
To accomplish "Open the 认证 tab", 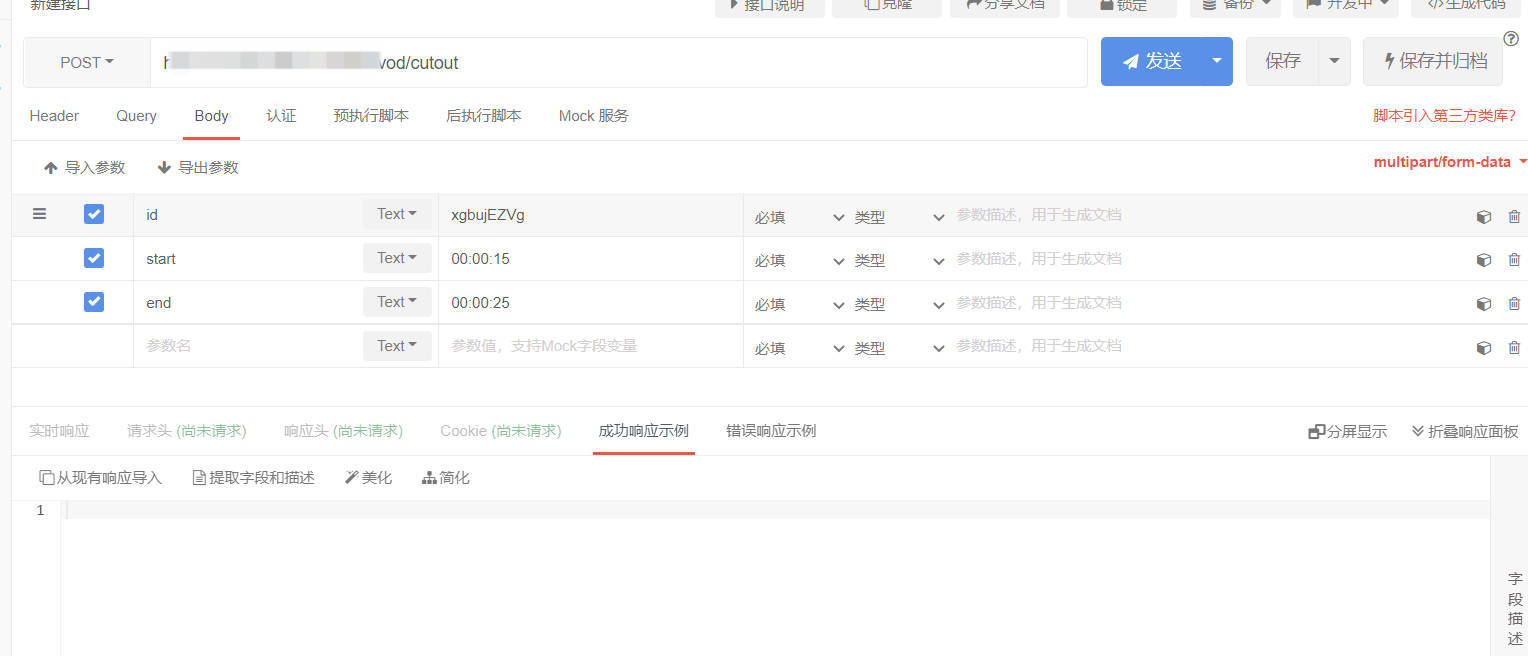I will tap(281, 116).
